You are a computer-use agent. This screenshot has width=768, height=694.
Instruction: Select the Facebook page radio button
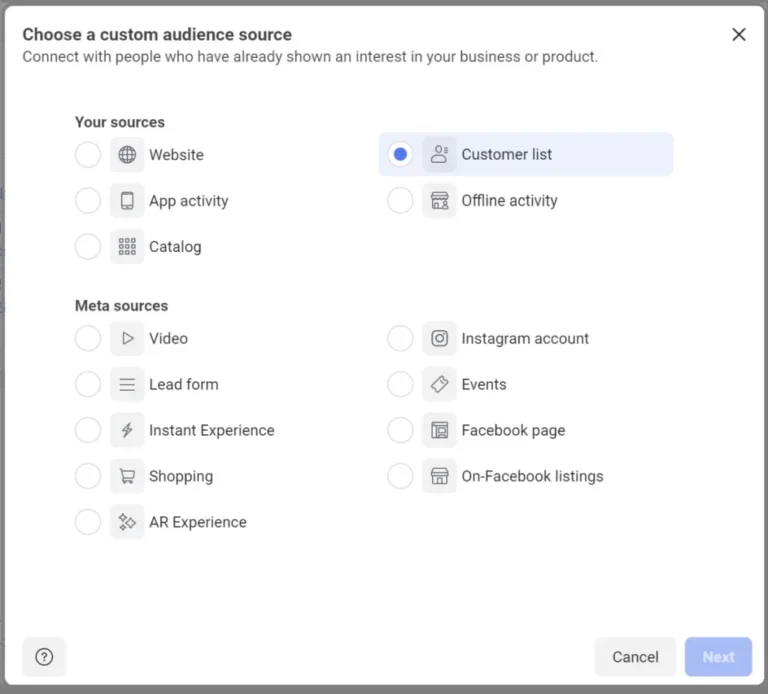[x=400, y=431]
